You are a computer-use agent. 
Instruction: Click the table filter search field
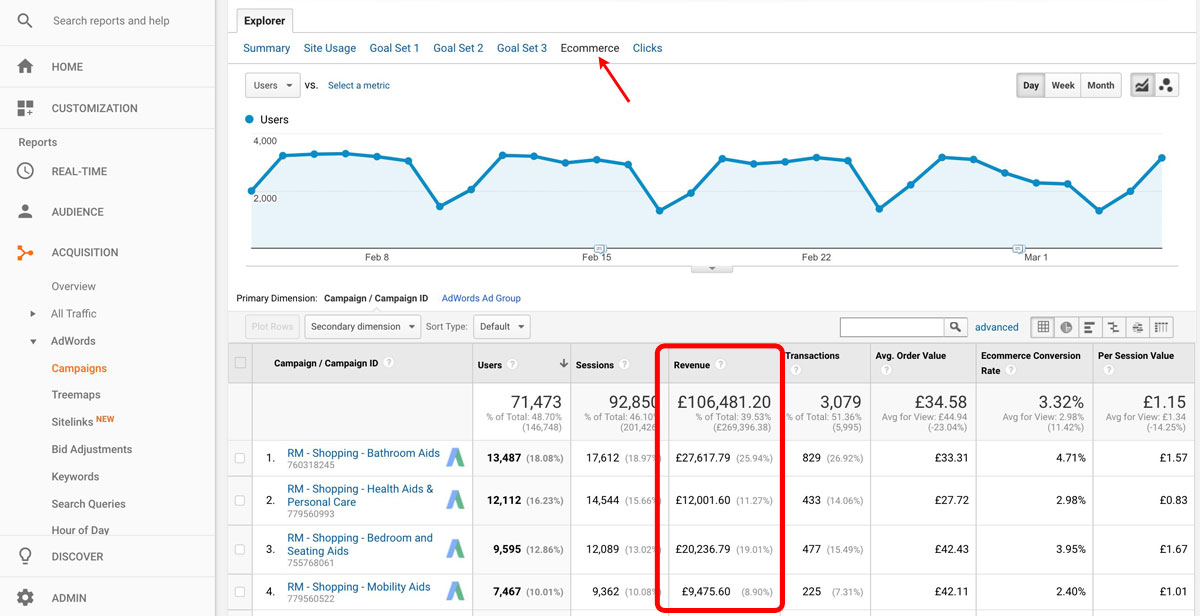[890, 326]
